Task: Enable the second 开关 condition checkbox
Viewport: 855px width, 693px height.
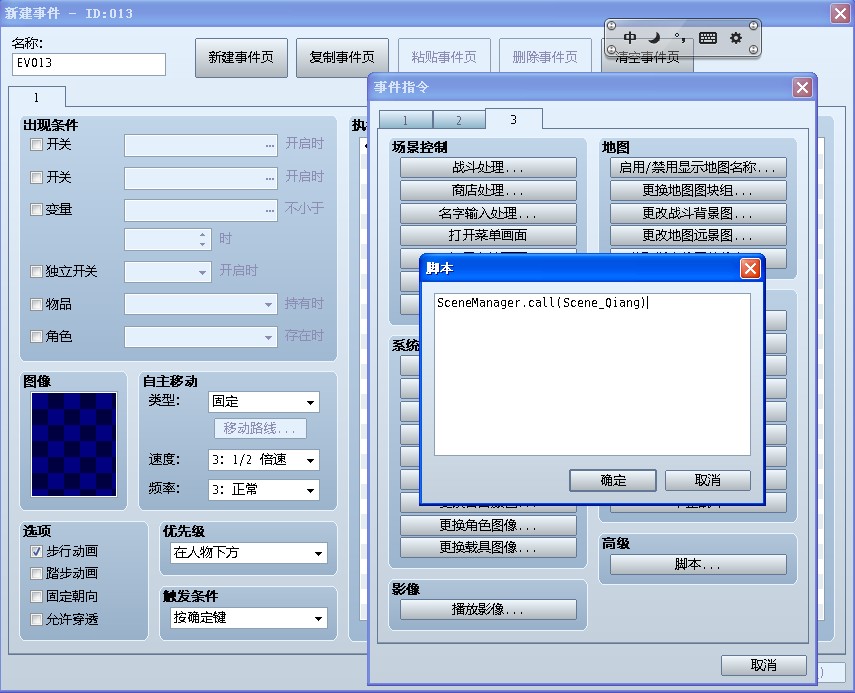Action: [37, 177]
